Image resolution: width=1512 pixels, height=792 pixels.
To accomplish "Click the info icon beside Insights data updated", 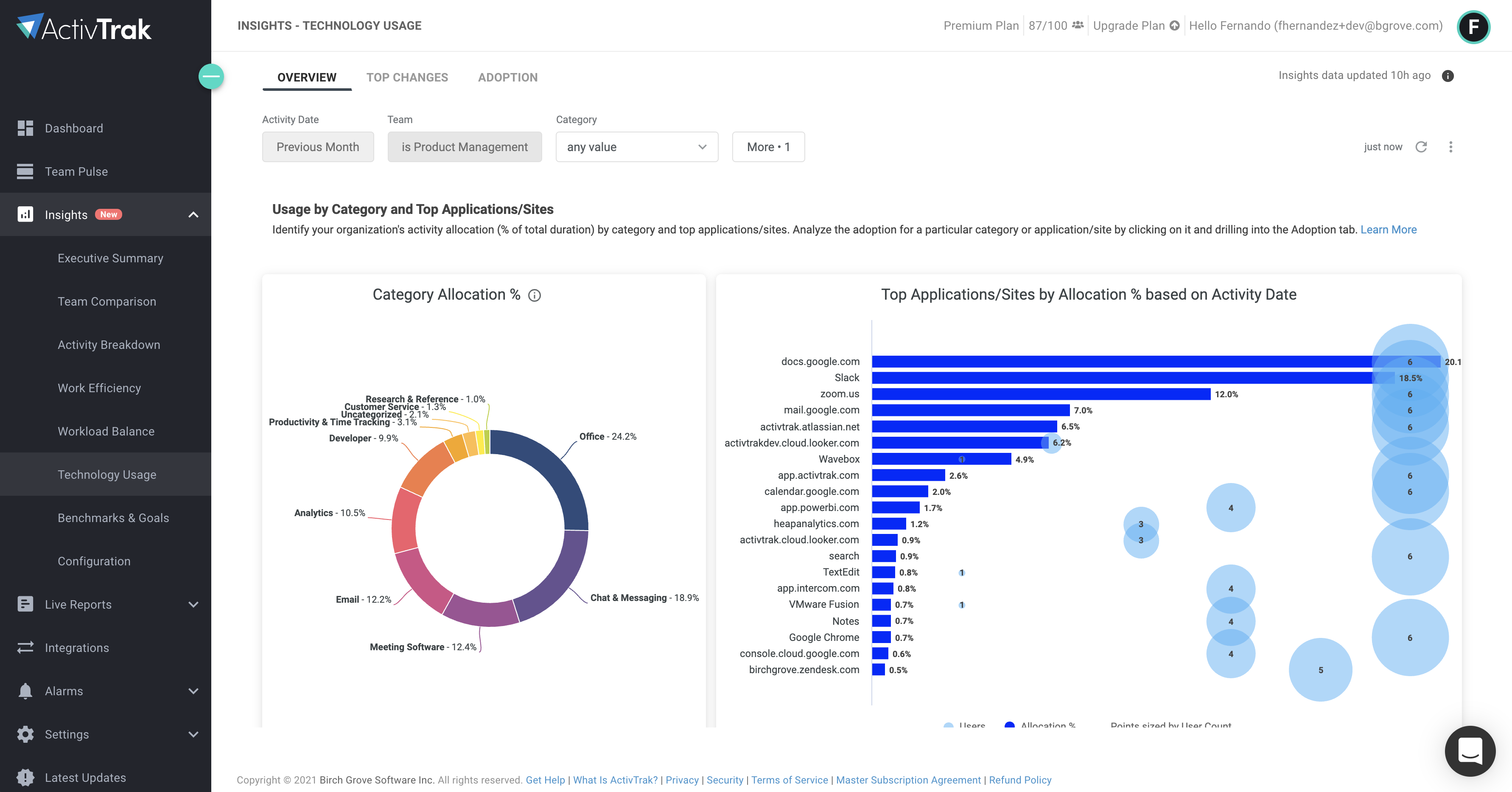I will (x=1448, y=76).
